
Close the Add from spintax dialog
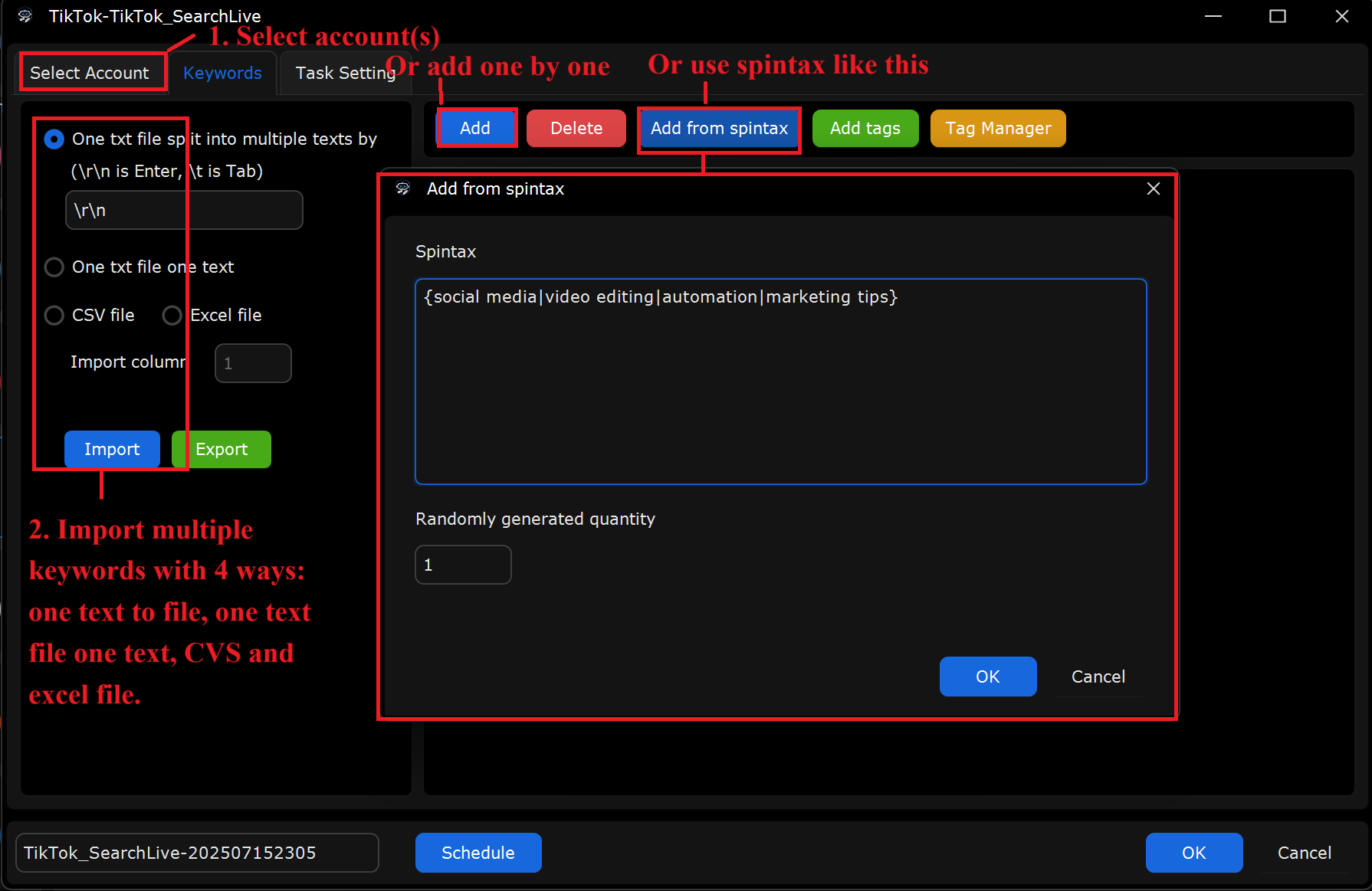1154,188
